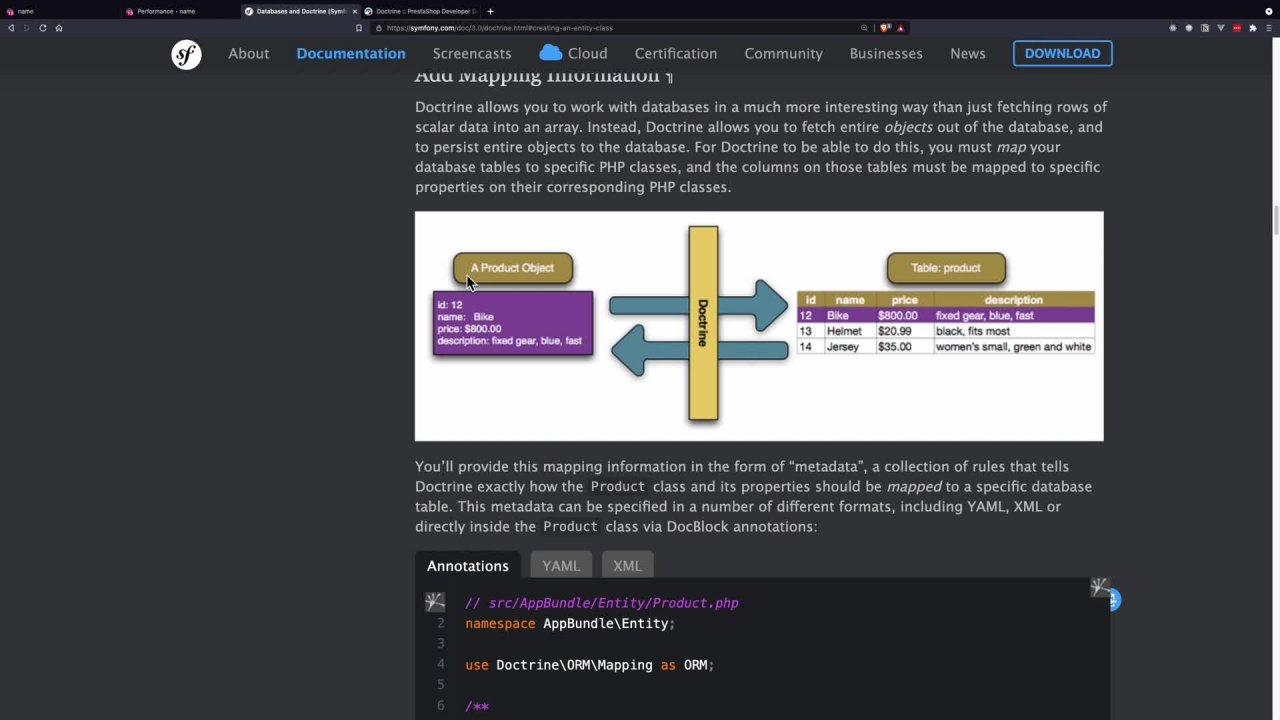This screenshot has height=720, width=1280.
Task: Click the page vertical scrollbar thumb
Action: point(1275,221)
